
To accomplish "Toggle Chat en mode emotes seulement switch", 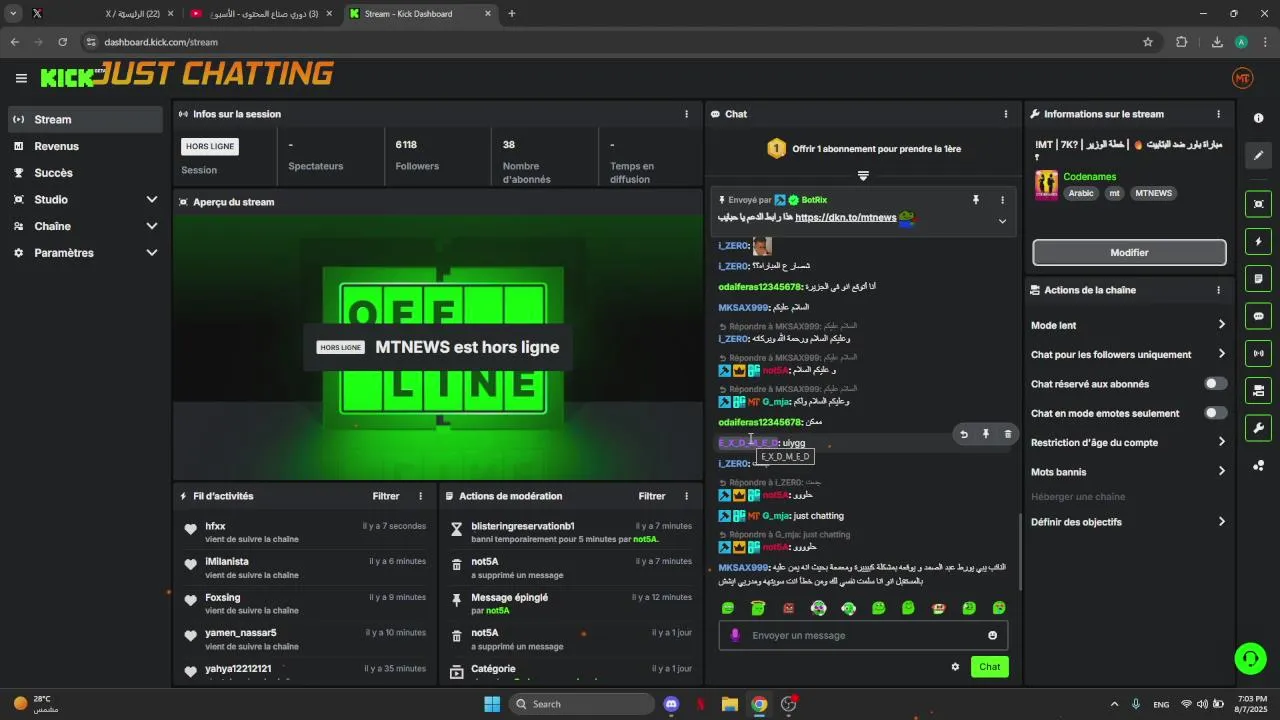I will (1215, 413).
